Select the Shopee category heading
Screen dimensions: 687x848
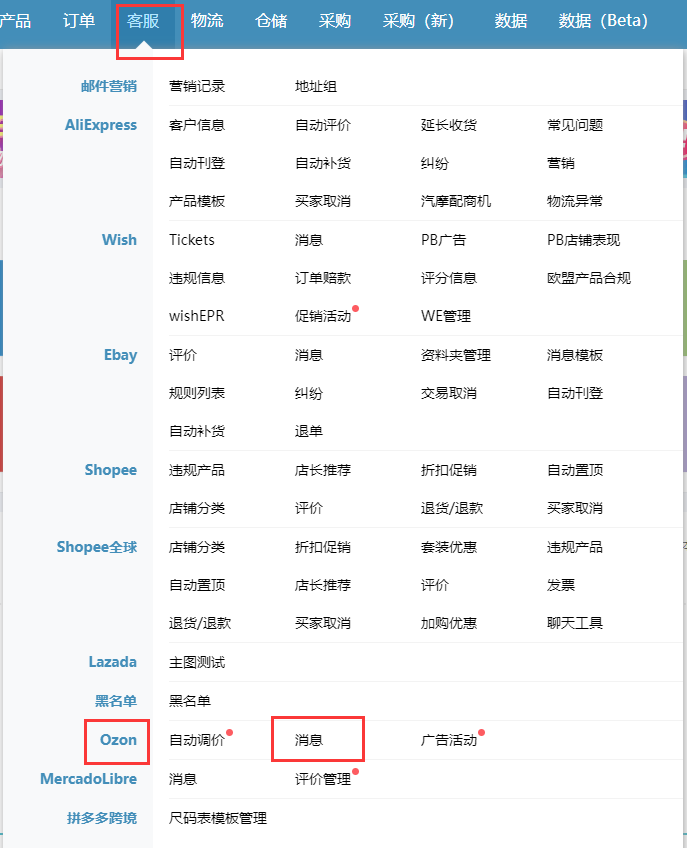point(110,470)
